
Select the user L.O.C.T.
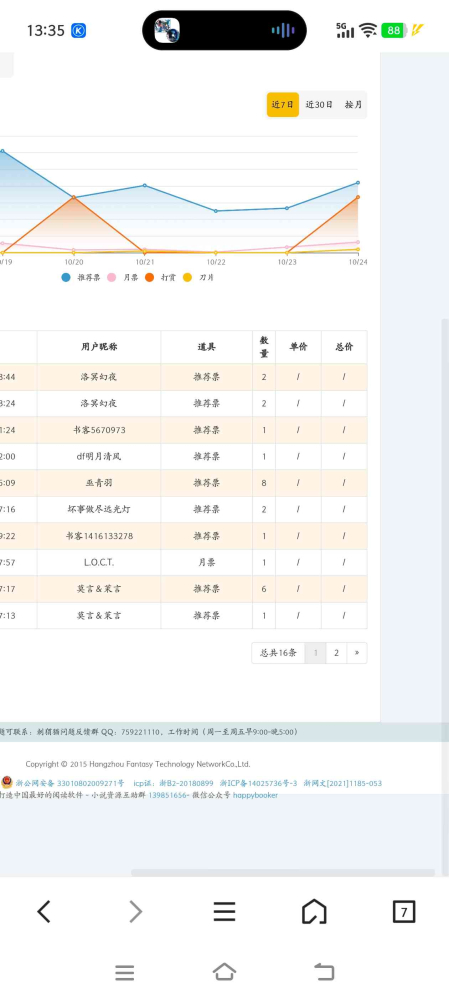(99, 563)
